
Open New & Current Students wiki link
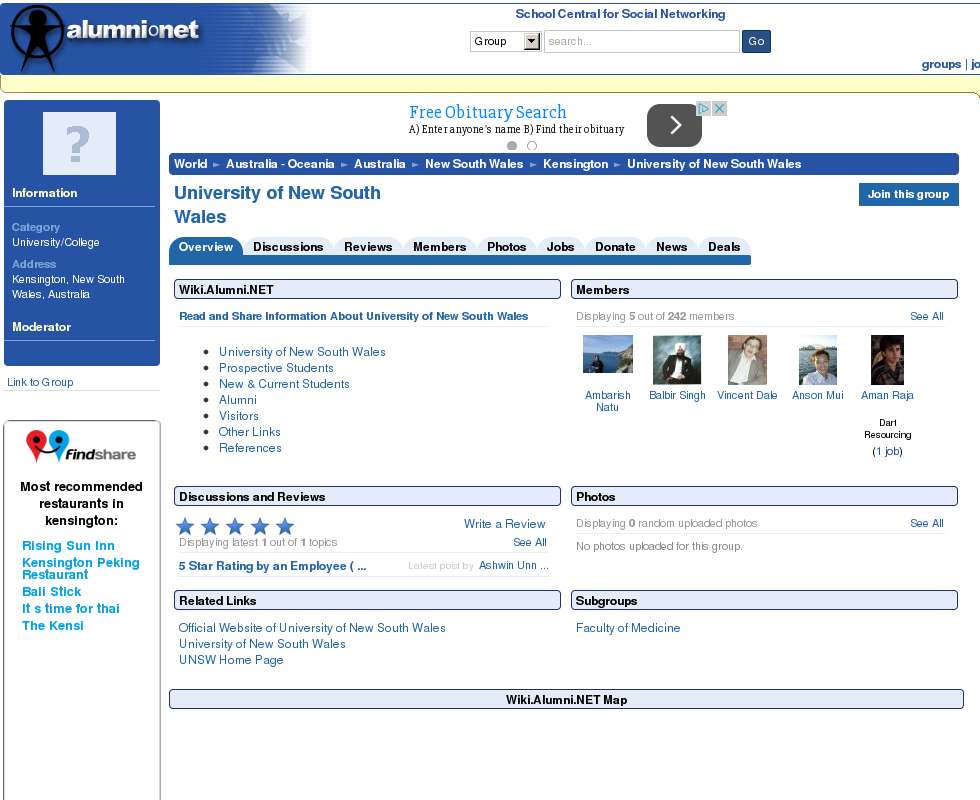pyautogui.click(x=284, y=384)
